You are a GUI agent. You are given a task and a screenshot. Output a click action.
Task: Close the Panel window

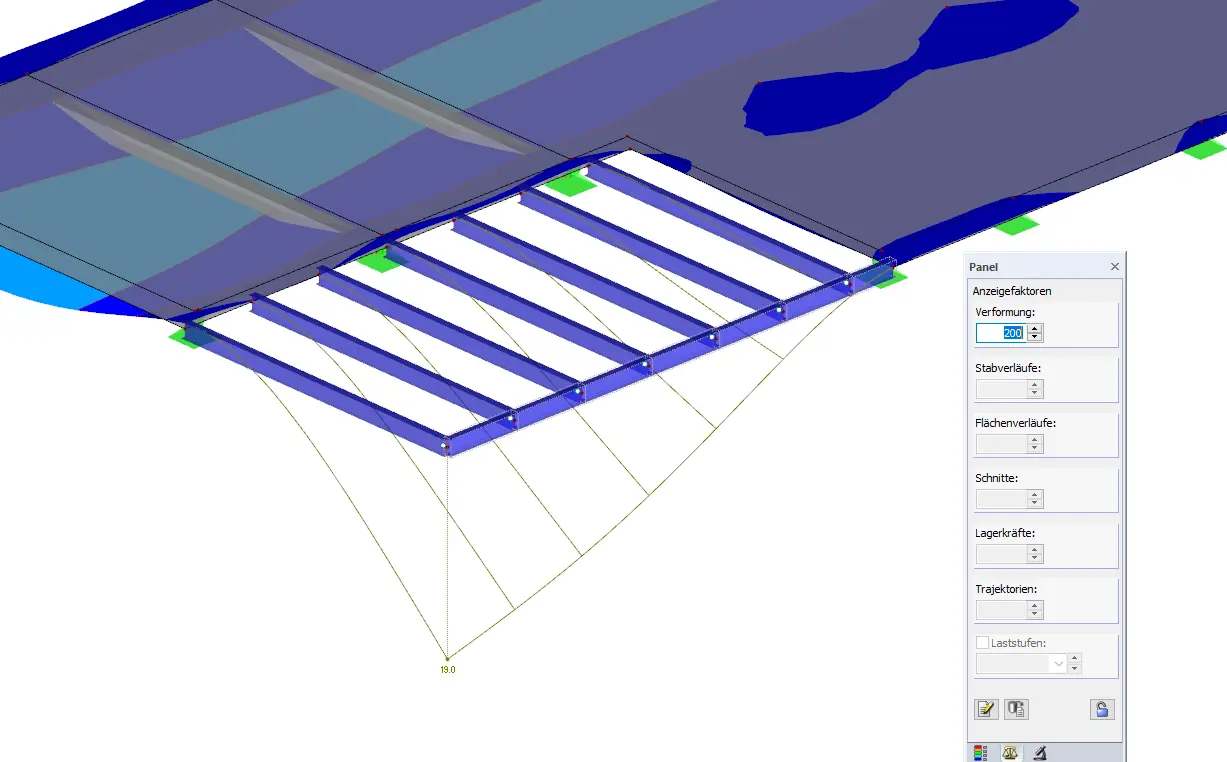pyautogui.click(x=1114, y=266)
